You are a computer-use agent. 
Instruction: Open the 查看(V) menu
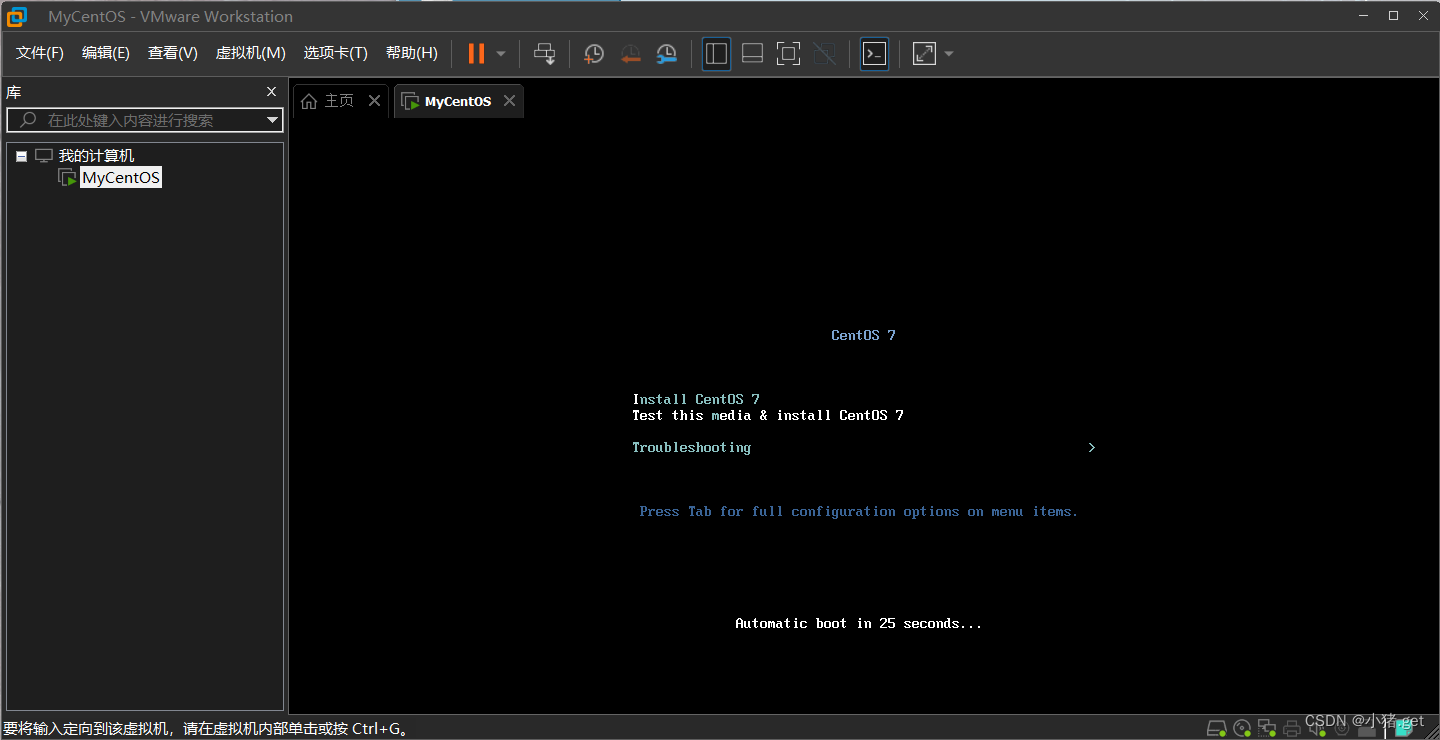pos(173,53)
